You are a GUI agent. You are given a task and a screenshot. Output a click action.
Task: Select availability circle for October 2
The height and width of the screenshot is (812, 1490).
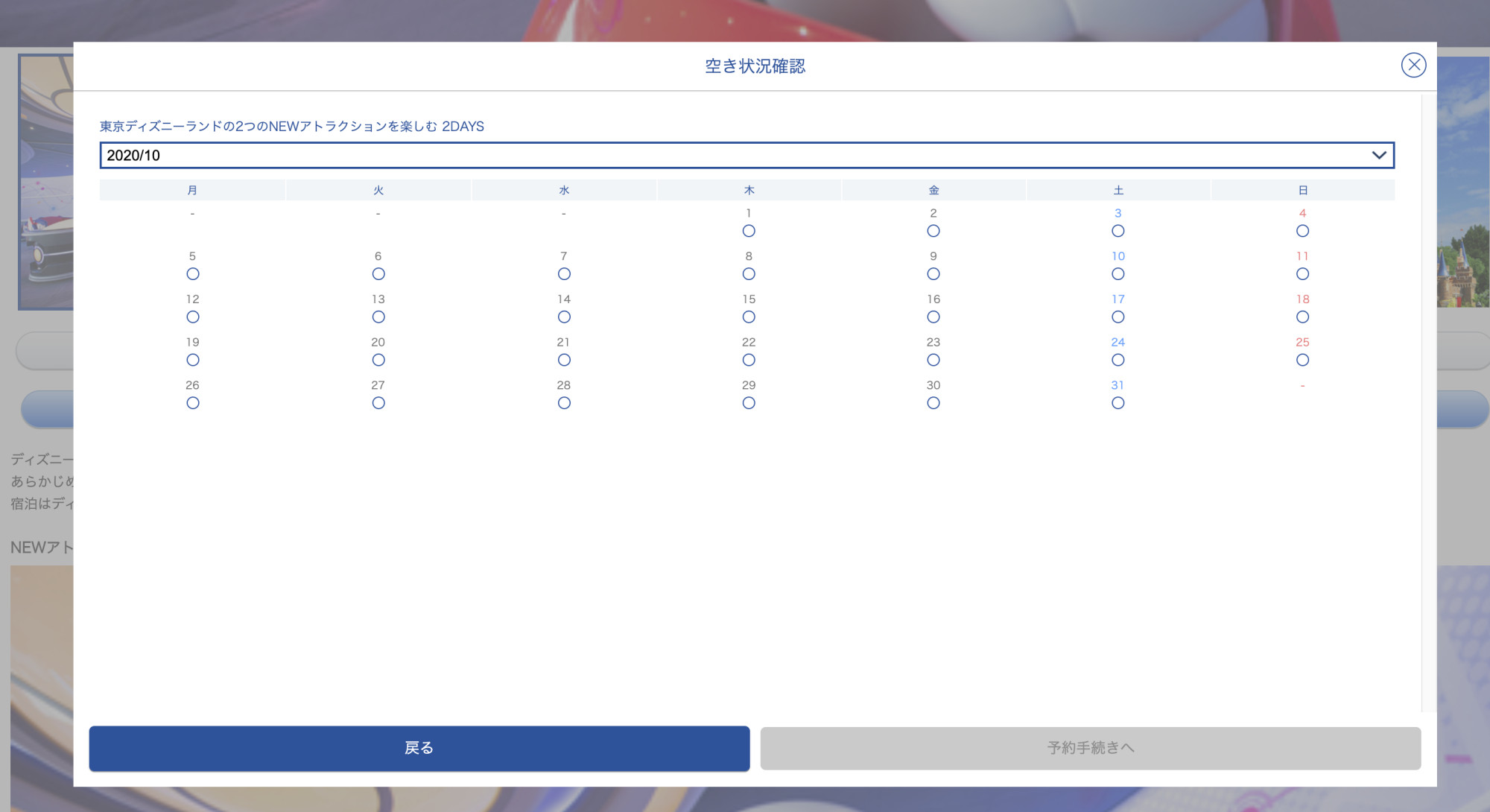[933, 231]
